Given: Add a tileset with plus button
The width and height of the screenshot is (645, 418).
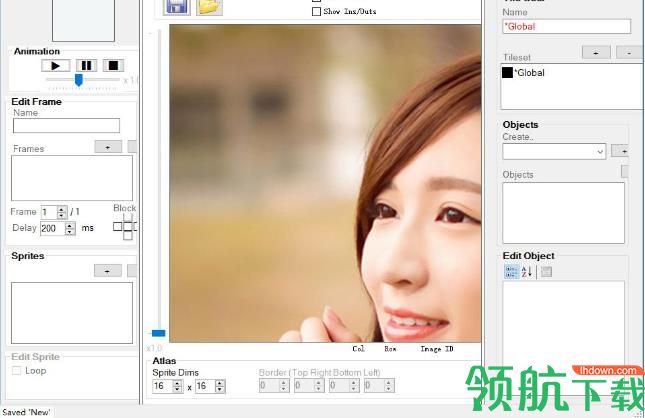Looking at the screenshot, I should [596, 53].
